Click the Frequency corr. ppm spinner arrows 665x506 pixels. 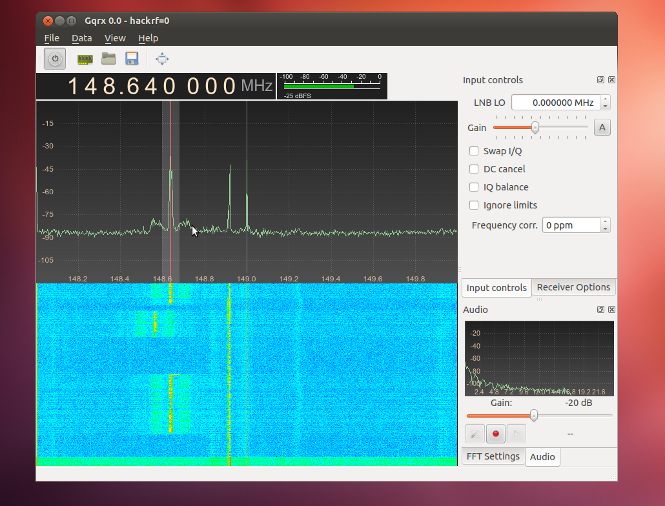tap(605, 225)
